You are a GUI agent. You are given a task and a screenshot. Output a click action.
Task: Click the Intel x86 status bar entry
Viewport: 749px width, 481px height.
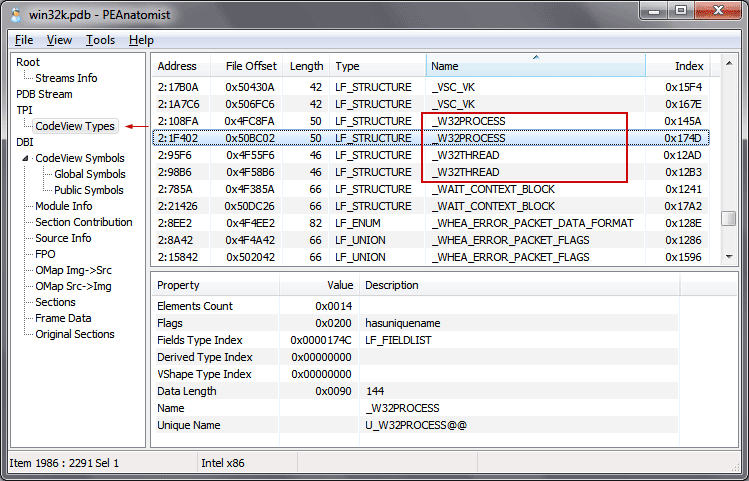click(x=223, y=463)
